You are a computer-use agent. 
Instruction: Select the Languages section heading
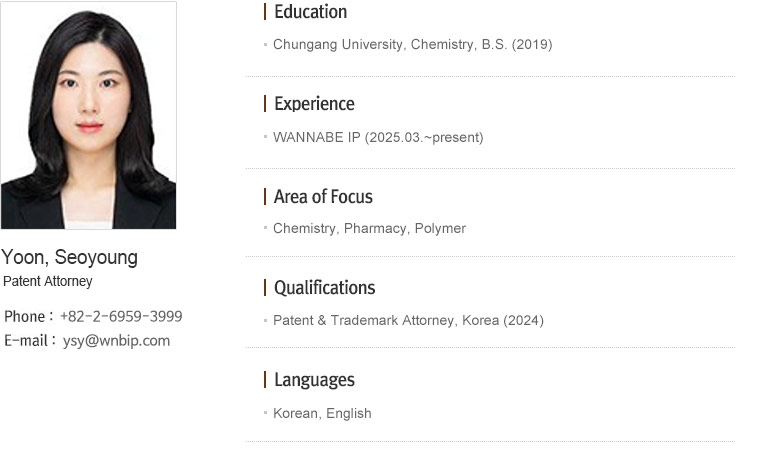[314, 380]
